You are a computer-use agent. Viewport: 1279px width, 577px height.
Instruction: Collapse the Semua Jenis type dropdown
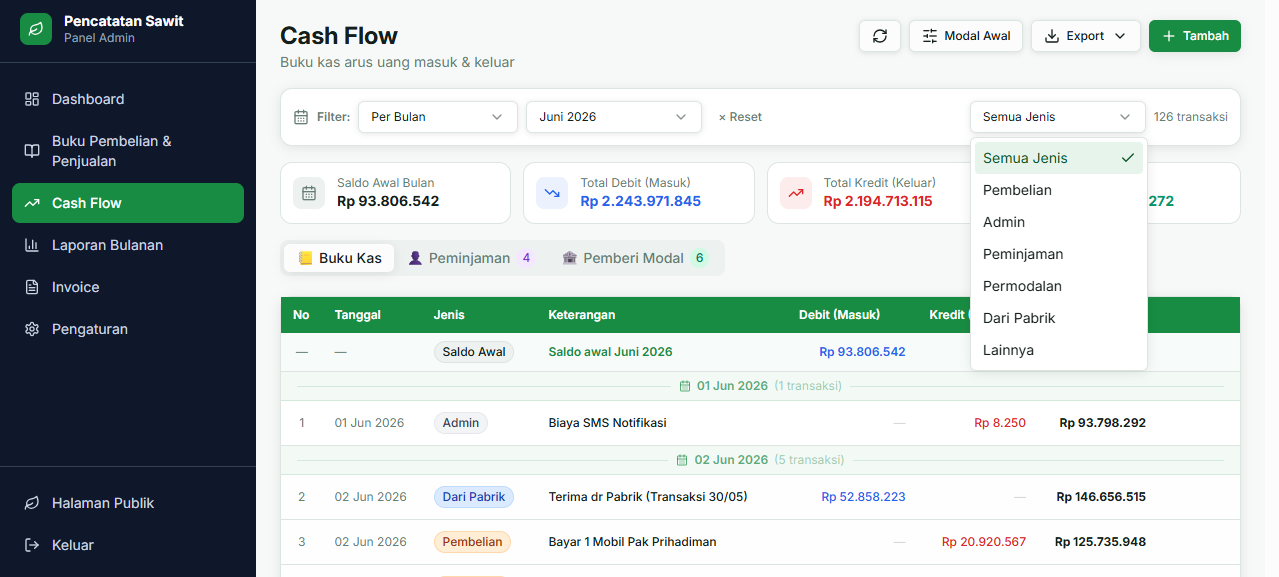(1058, 117)
